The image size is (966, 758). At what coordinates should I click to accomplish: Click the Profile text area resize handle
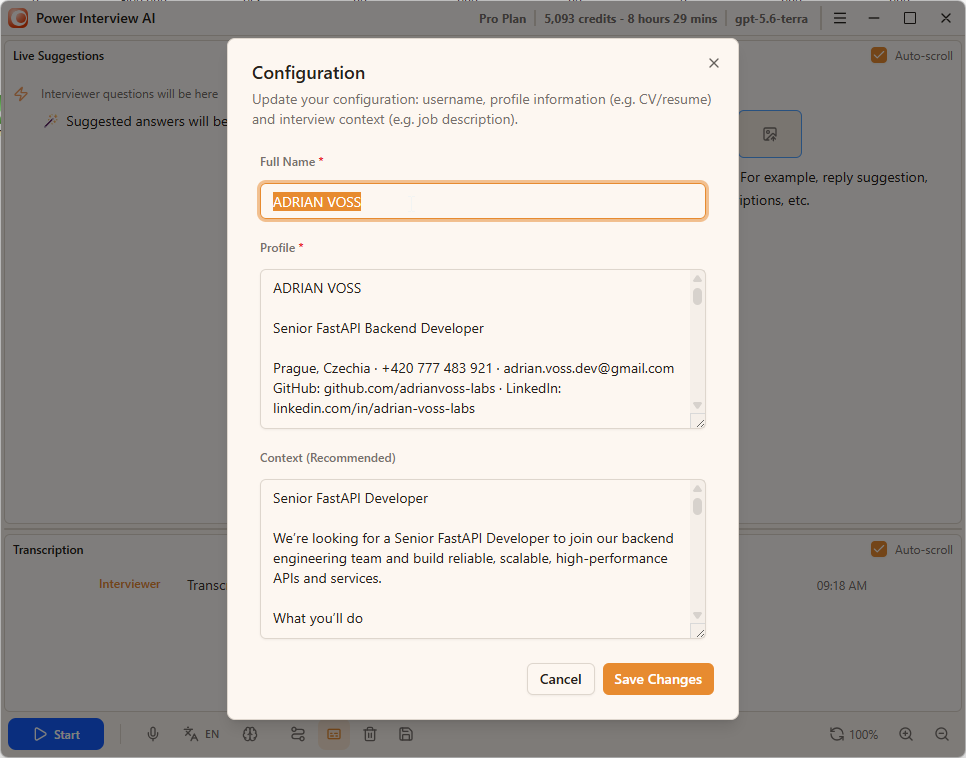(699, 423)
